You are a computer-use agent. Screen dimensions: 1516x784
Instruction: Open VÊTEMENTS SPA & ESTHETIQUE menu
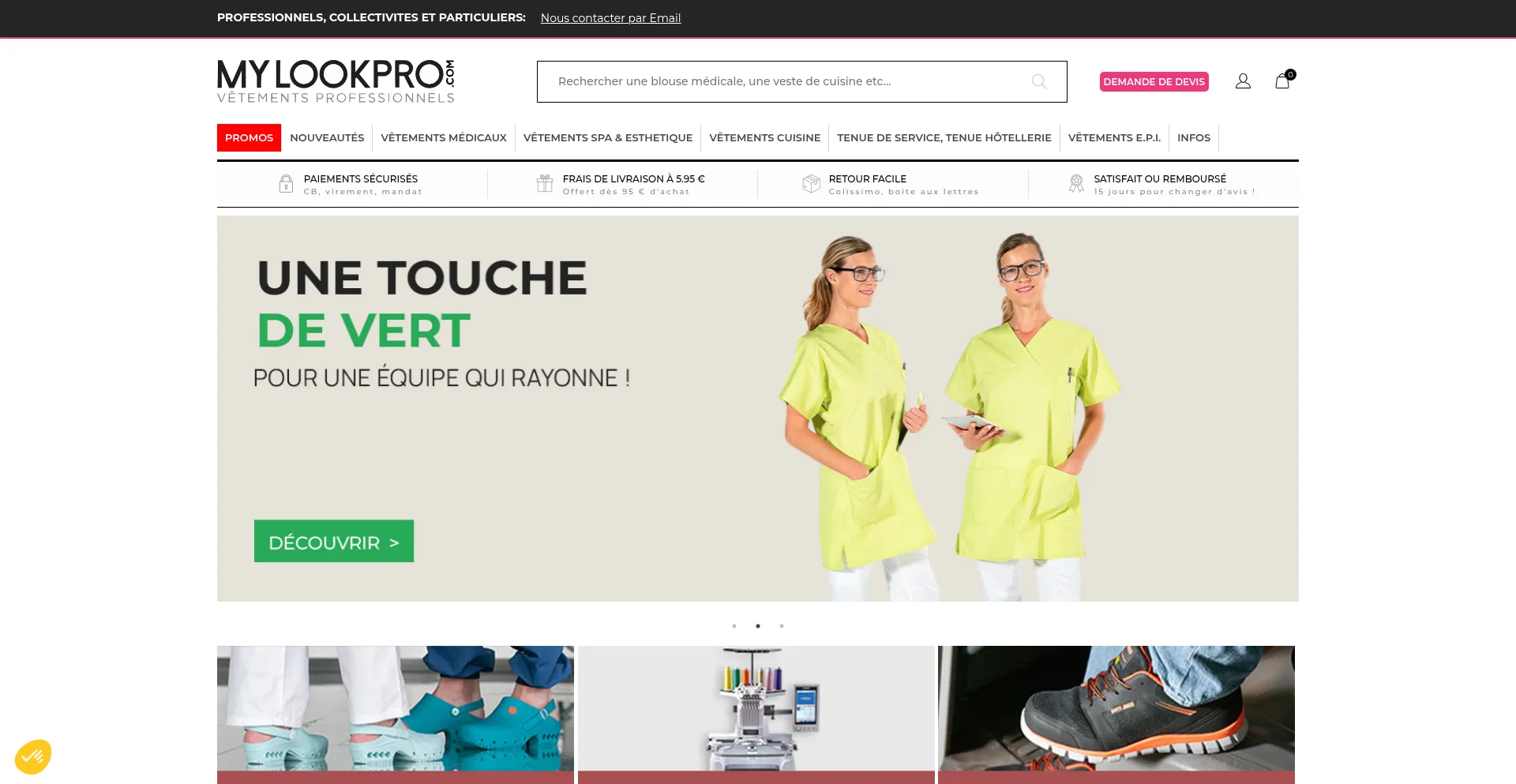[x=608, y=137]
